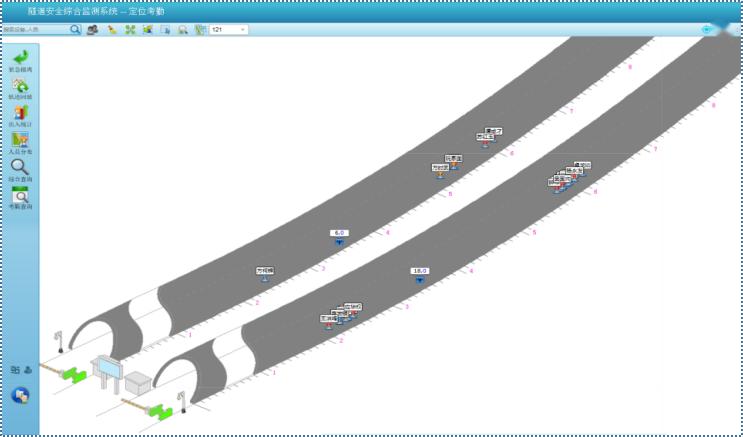This screenshot has width=743, height=437.
Task: Click the green barrier gate at the lower tunnel entrance
Action: 160,412
